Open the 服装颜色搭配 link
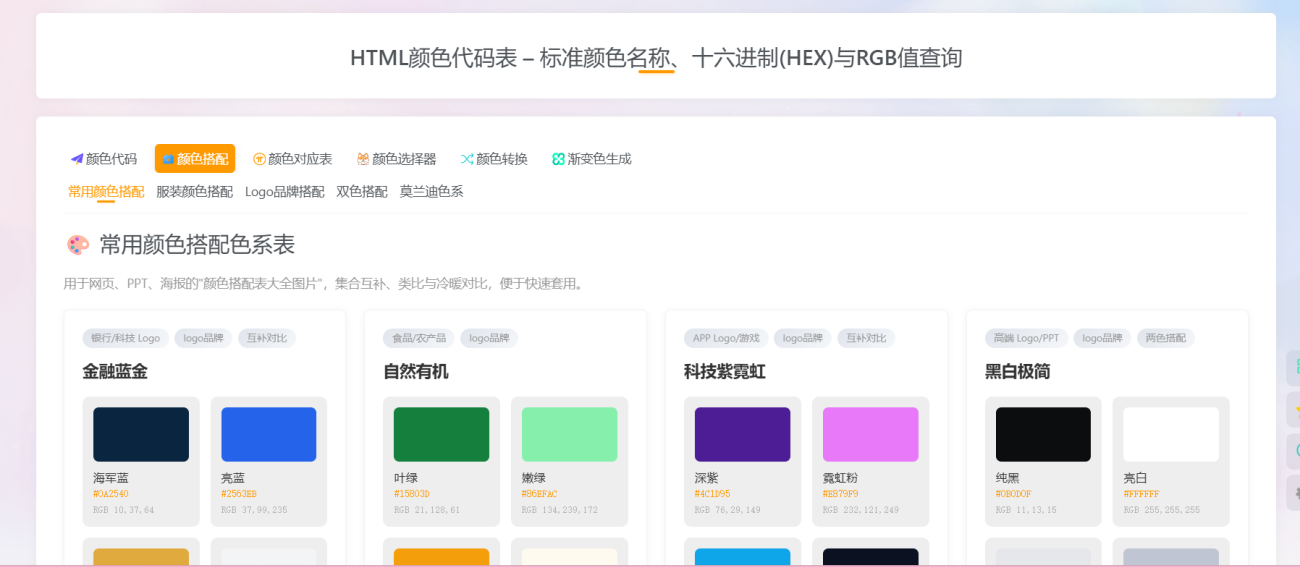Screen dimensions: 1300x568 tap(194, 191)
